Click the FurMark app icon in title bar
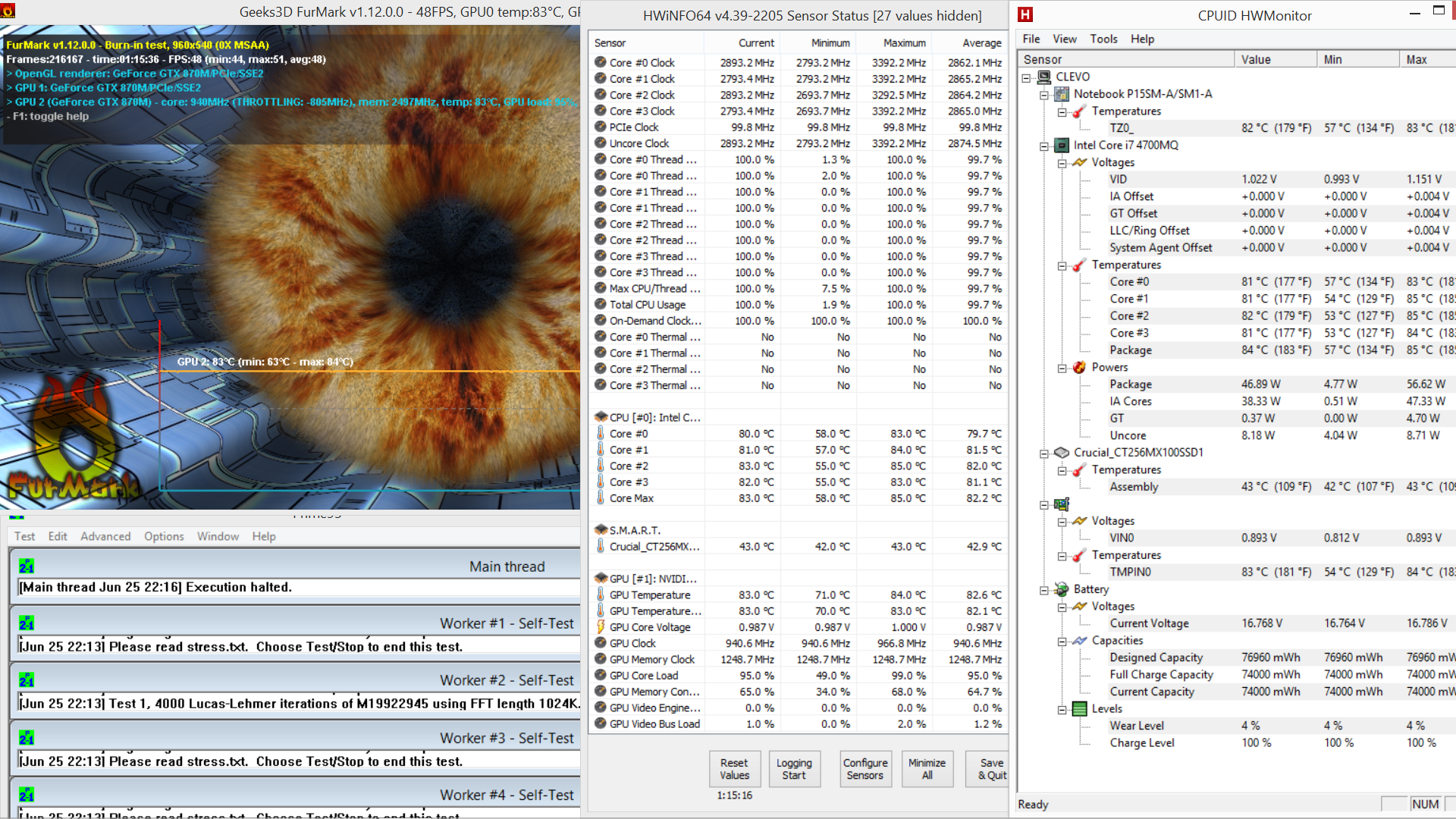1456x819 pixels. pyautogui.click(x=8, y=11)
